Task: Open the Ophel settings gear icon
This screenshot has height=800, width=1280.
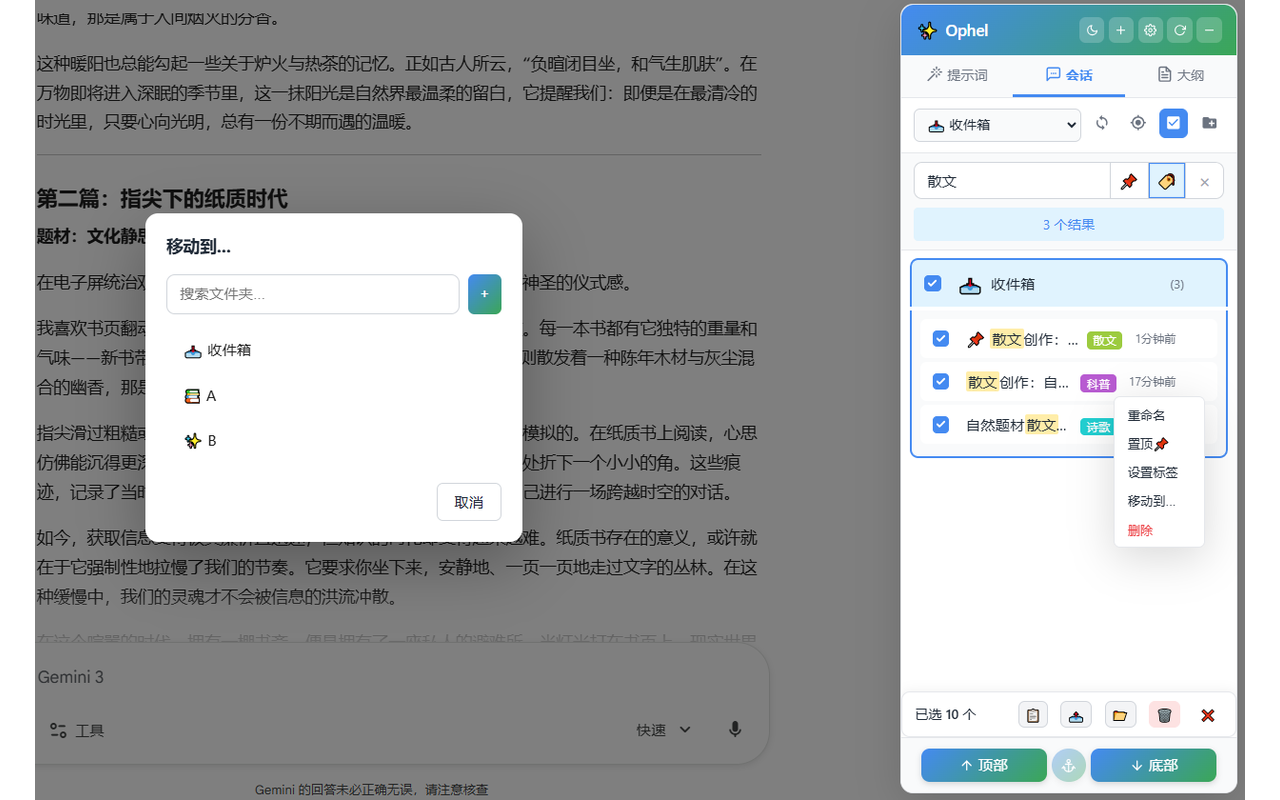Action: point(1150,30)
